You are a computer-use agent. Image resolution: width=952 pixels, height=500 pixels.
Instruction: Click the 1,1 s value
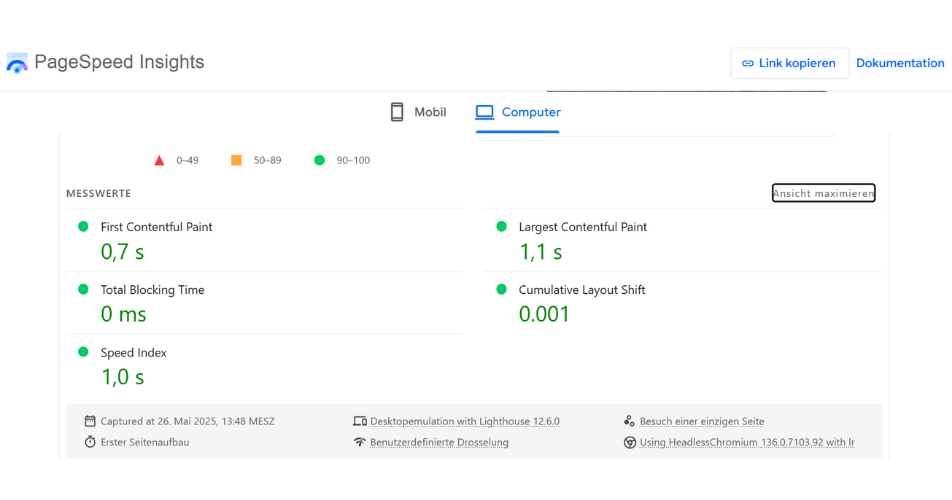pyautogui.click(x=540, y=252)
